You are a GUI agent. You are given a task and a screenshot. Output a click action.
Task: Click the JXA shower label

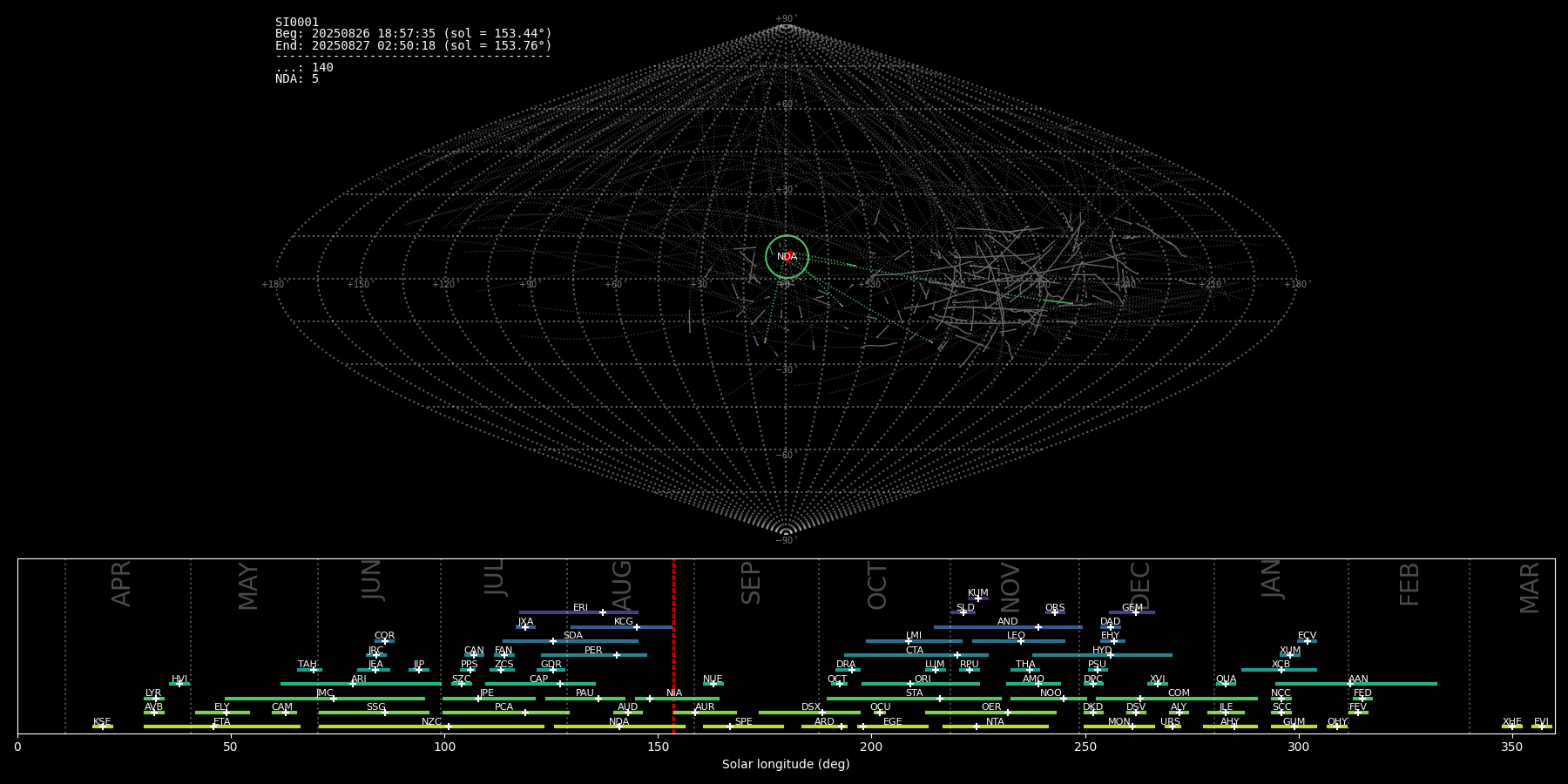(x=525, y=622)
